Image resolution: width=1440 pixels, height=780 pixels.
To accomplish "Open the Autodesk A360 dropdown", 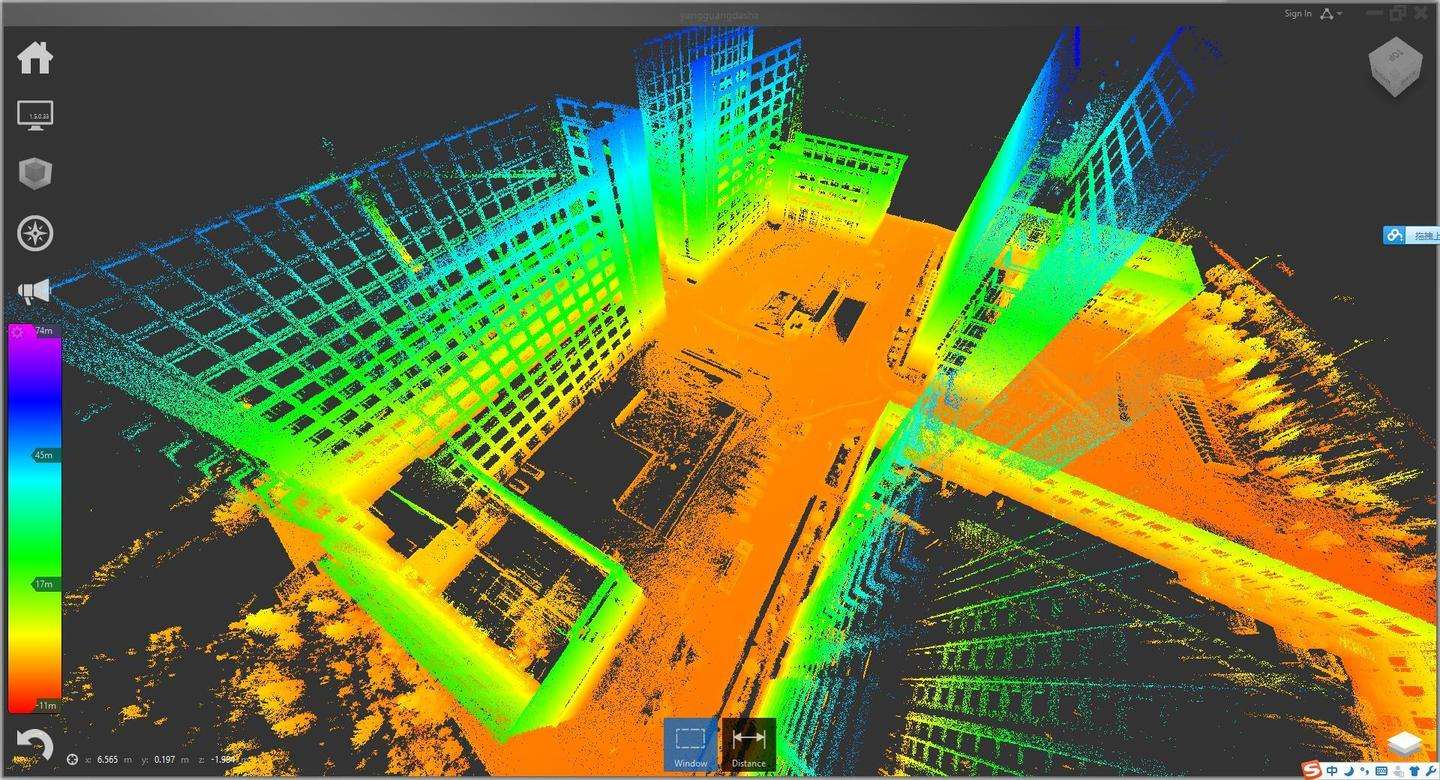I will click(1331, 14).
